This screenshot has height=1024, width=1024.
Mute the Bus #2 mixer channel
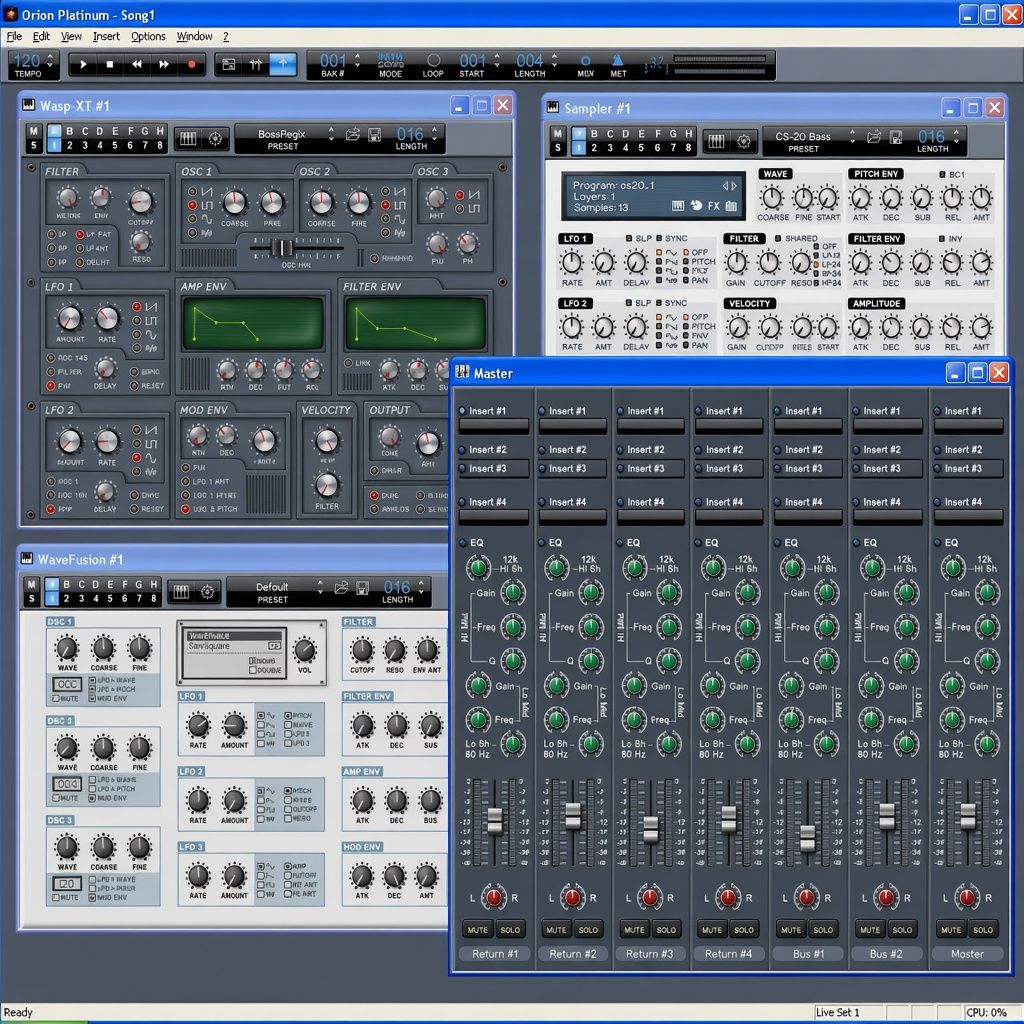[x=871, y=930]
